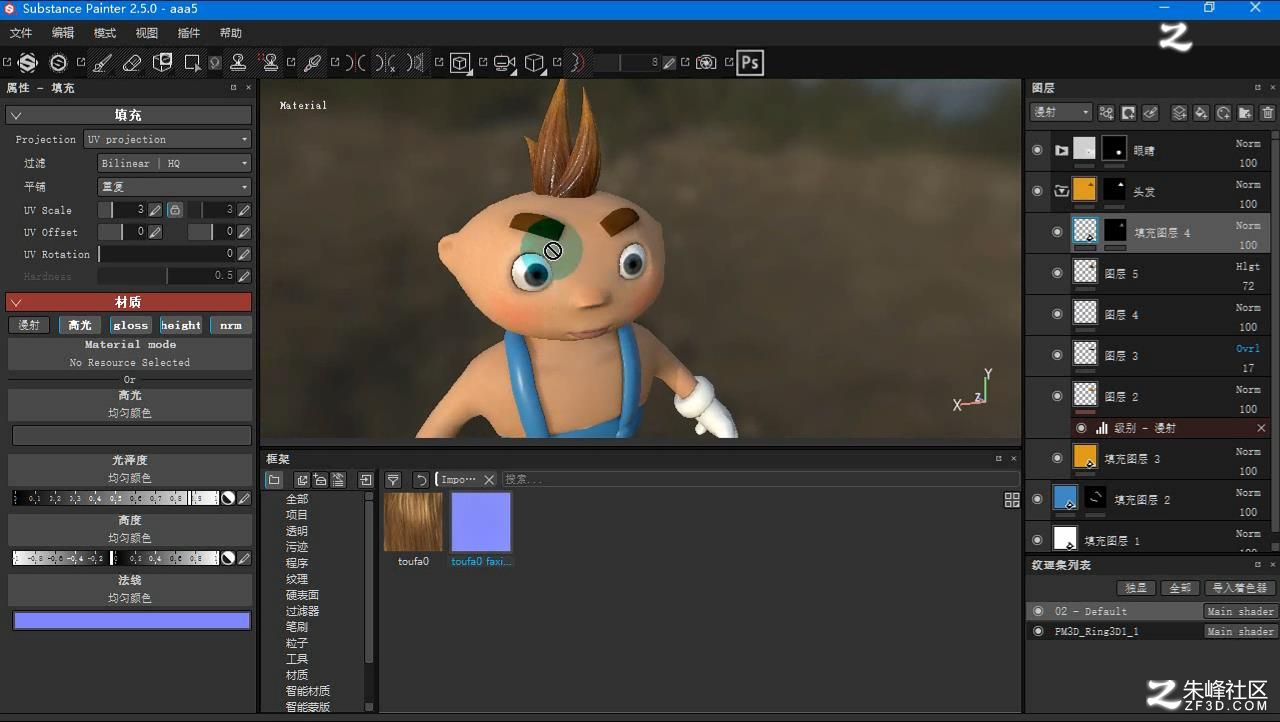Viewport: 1280px width, 722px height.
Task: Select the toufa0 hair texture thumbnail
Action: [x=413, y=522]
